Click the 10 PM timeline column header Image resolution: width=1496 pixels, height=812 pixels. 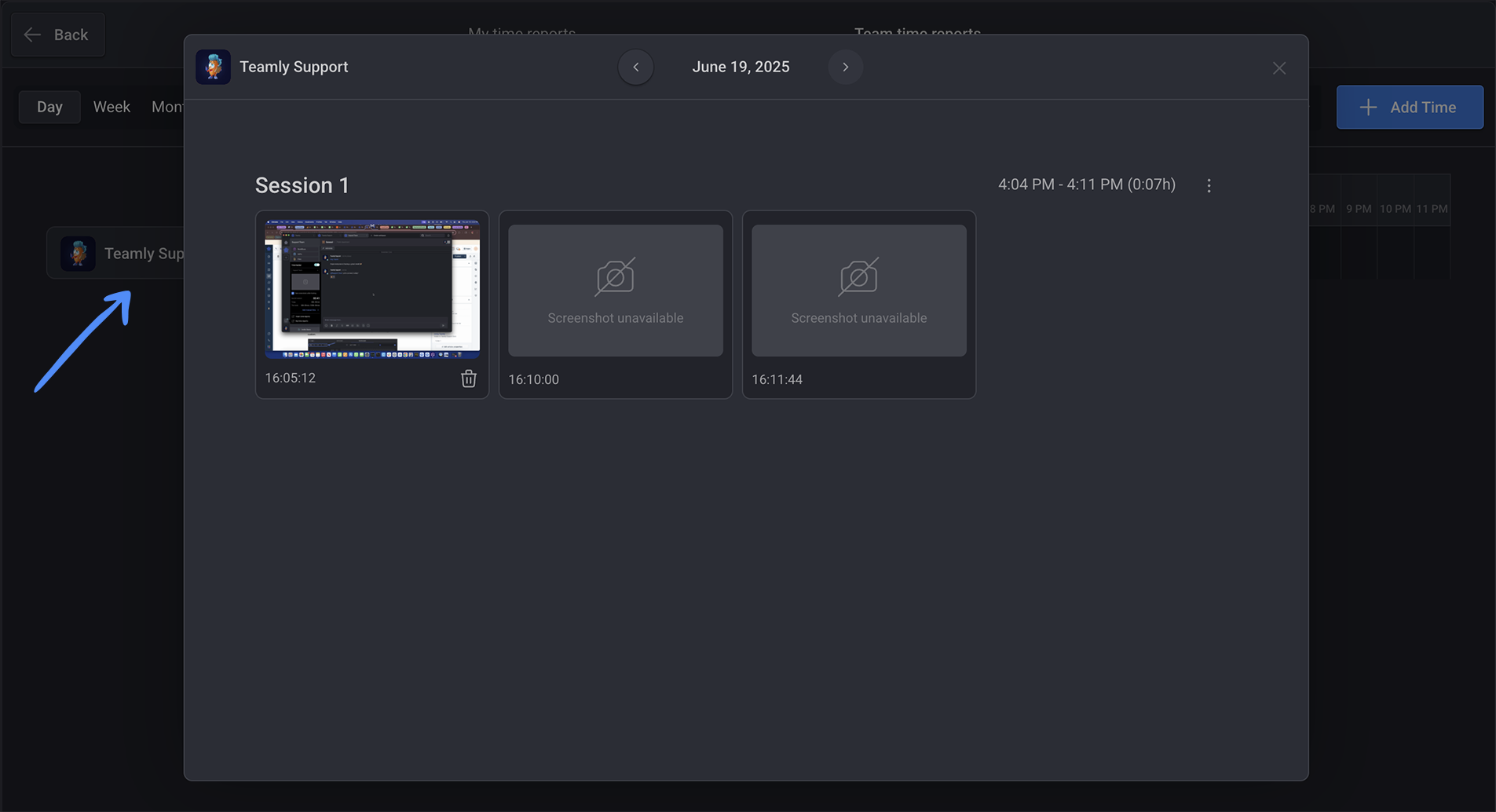(1395, 209)
